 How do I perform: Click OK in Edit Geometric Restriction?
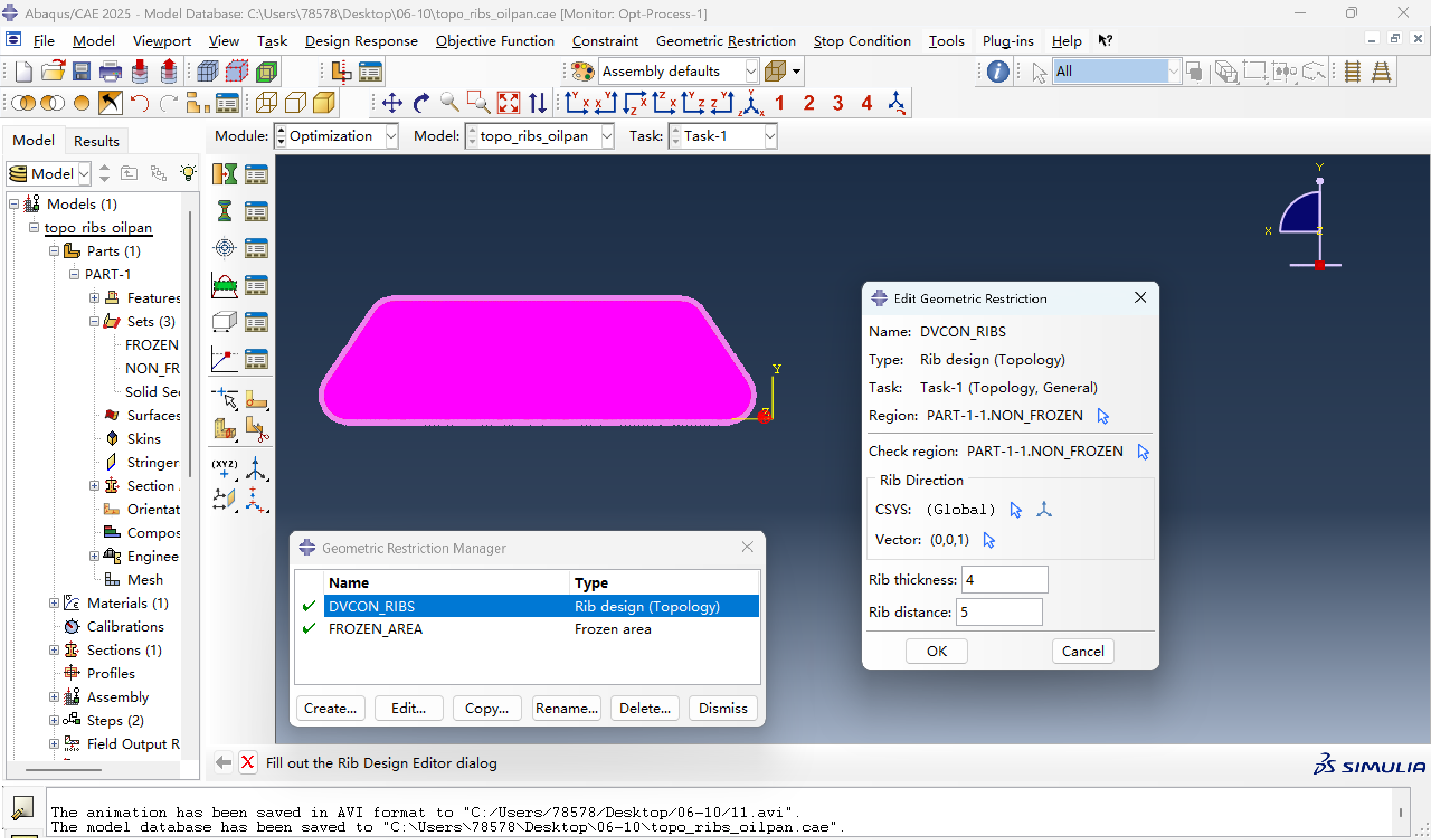coord(936,651)
